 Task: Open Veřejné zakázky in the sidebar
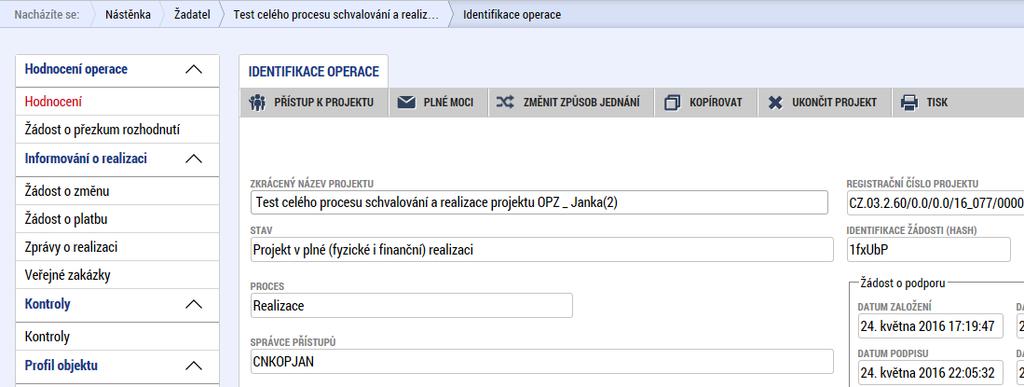click(x=117, y=275)
